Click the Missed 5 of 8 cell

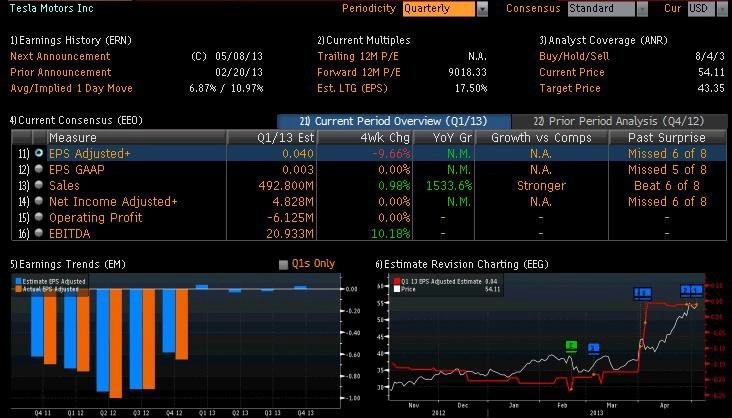(667, 170)
